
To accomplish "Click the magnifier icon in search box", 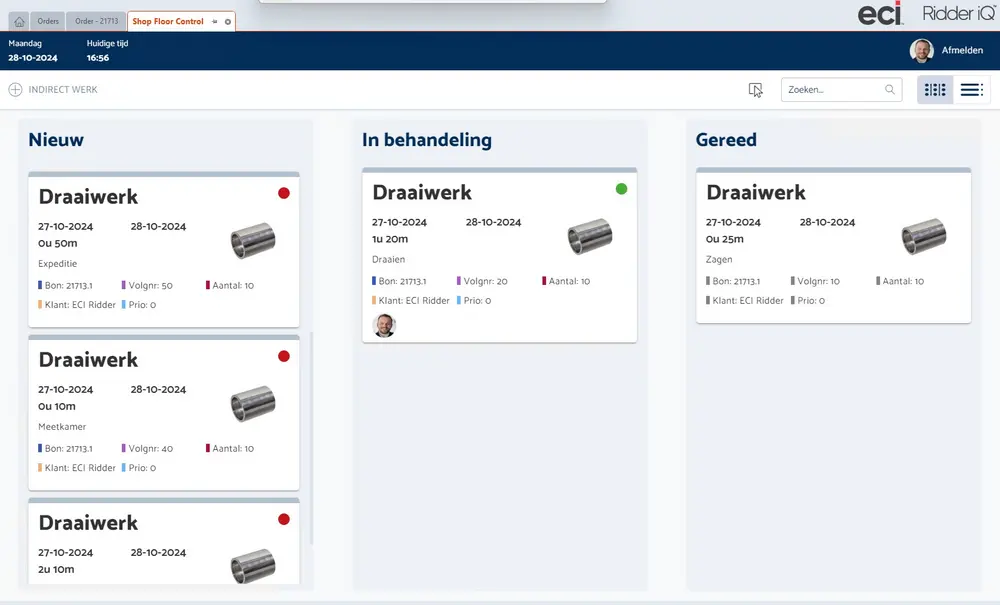I will coord(890,90).
